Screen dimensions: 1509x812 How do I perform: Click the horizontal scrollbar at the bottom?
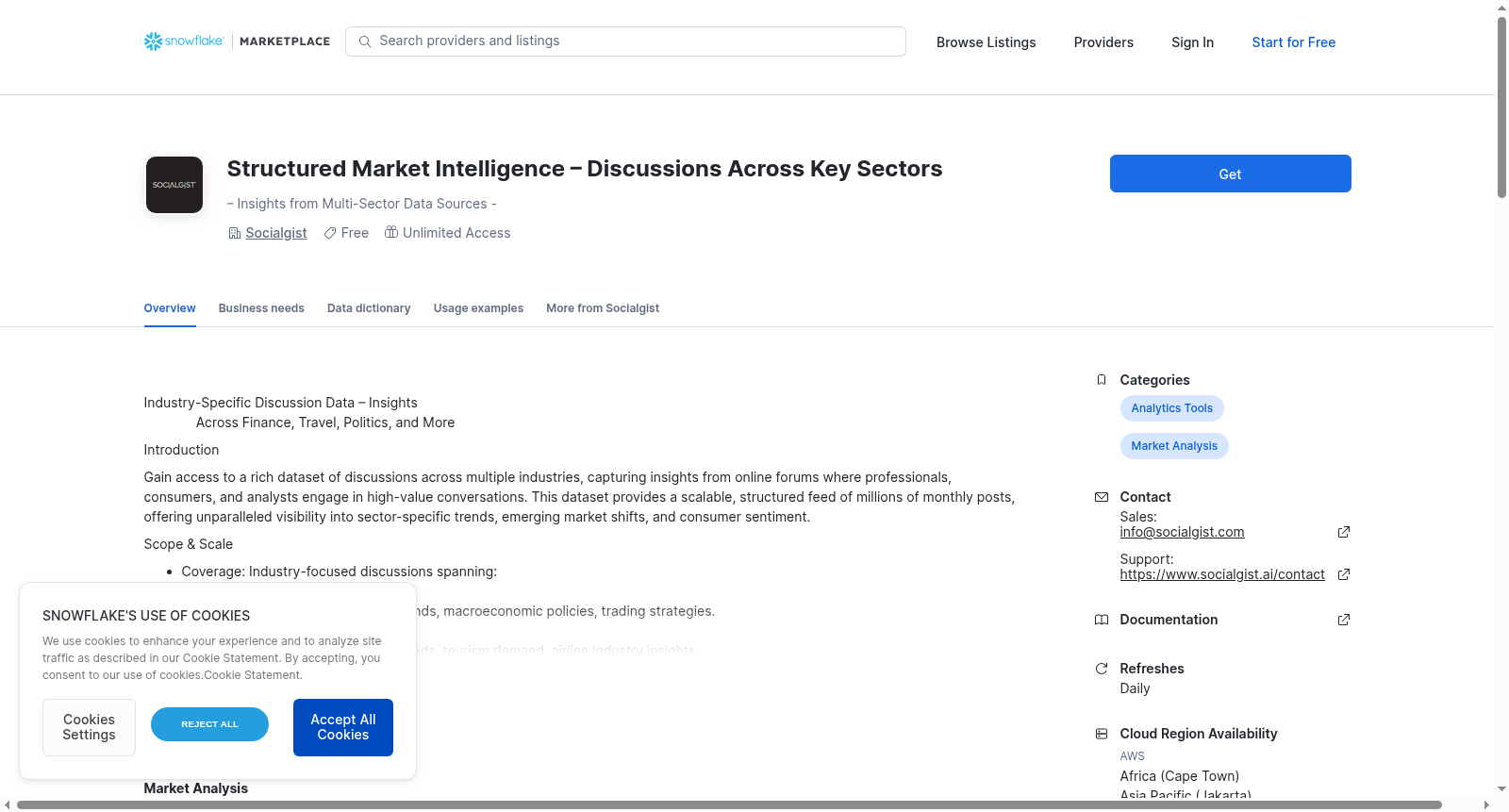click(729, 804)
